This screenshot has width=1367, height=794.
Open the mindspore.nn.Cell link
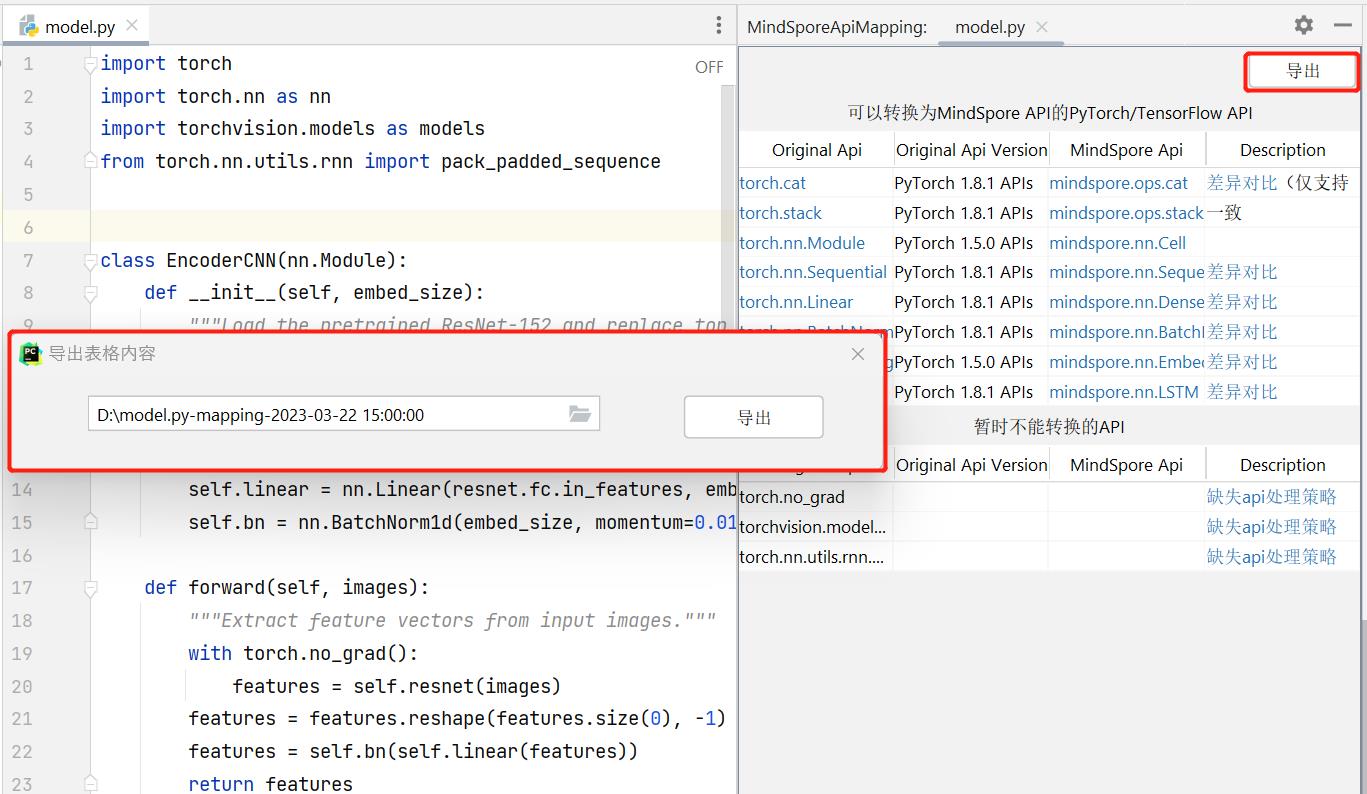pos(1117,243)
